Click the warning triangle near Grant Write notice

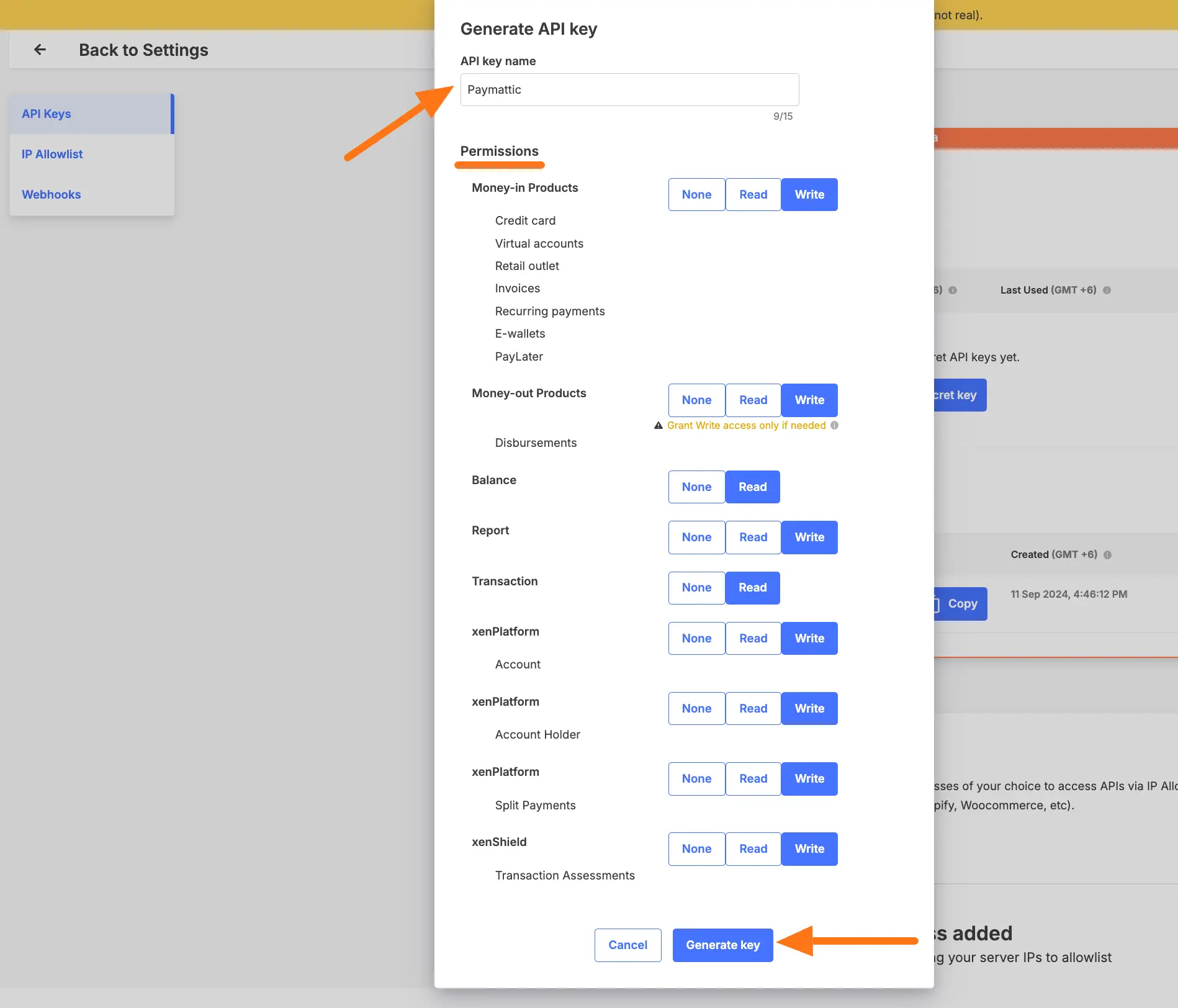(x=659, y=425)
